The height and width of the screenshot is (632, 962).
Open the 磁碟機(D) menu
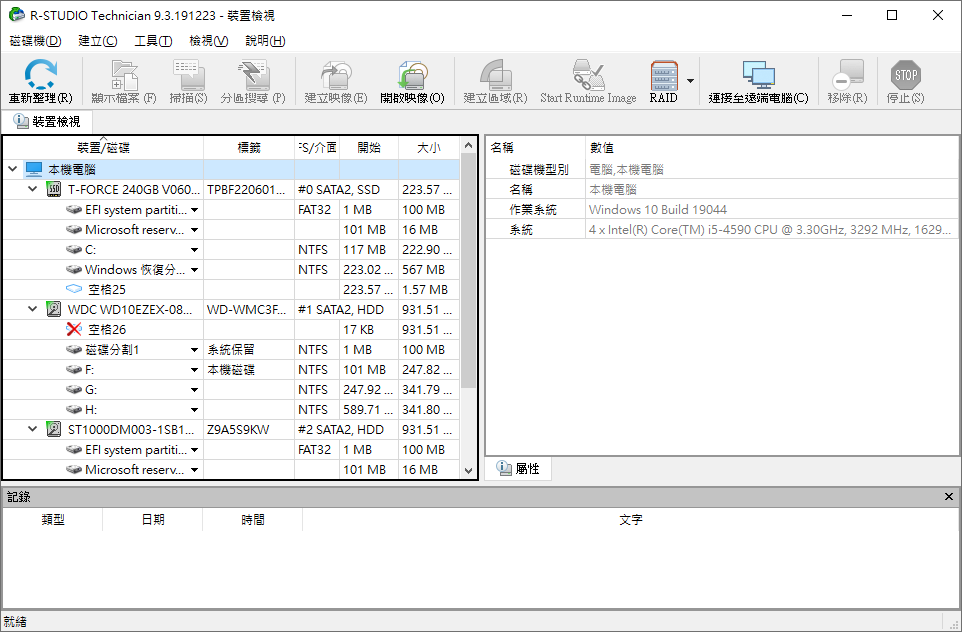(36, 40)
